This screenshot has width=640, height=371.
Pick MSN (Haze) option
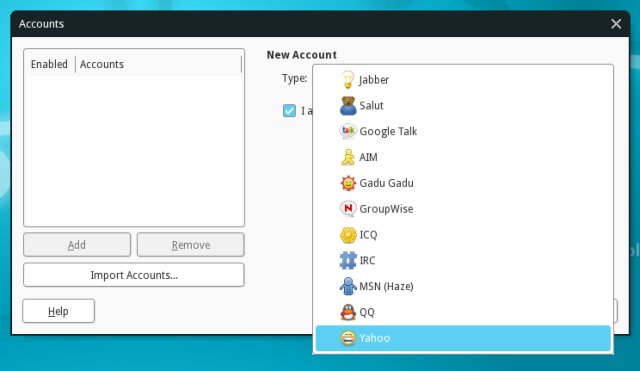[463, 286]
